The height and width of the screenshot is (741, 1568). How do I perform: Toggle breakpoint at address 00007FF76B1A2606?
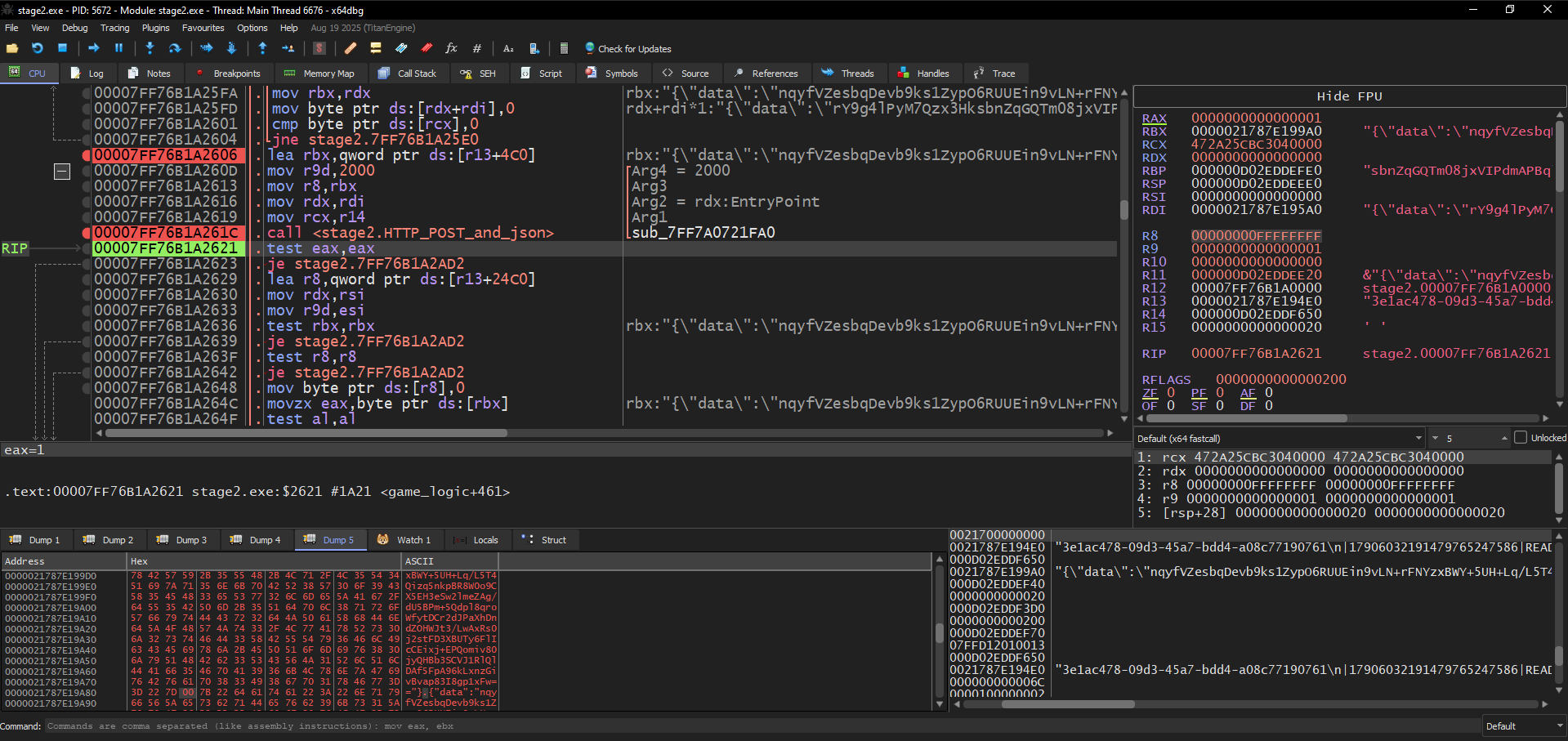pyautogui.click(x=86, y=155)
